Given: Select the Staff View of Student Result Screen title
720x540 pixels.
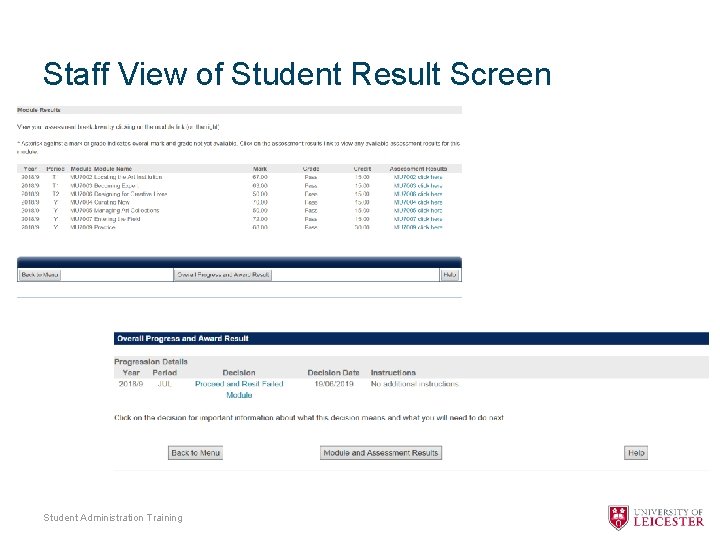Looking at the screenshot, I should (297, 74).
